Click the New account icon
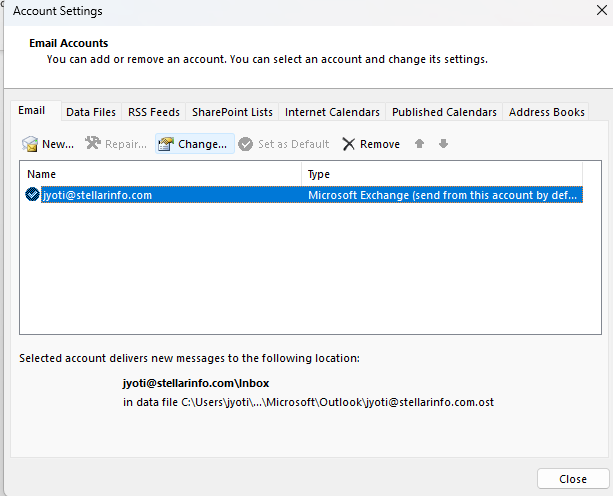This screenshot has width=613, height=496. click(30, 144)
